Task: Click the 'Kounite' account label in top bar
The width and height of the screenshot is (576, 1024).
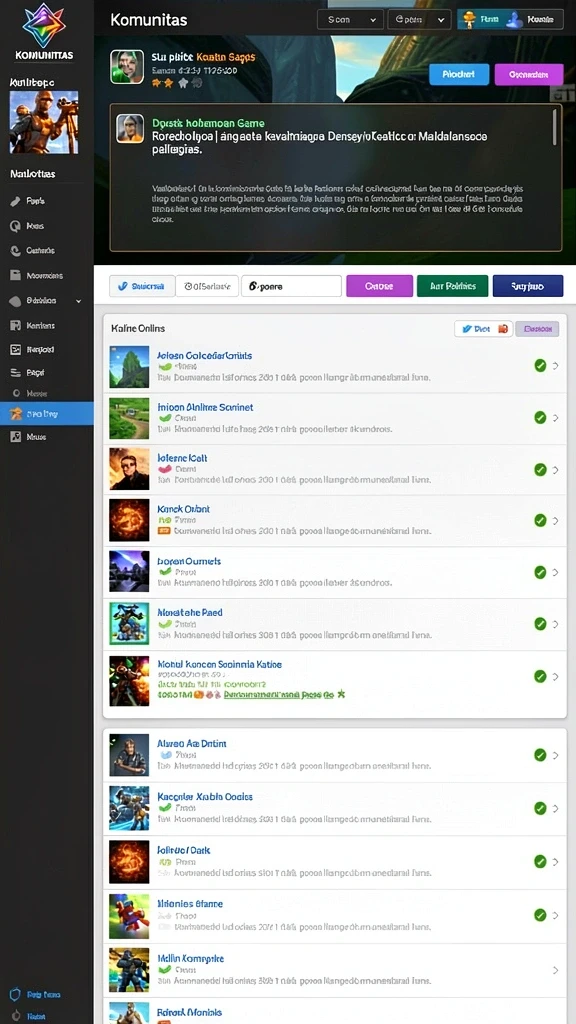Action: click(540, 20)
